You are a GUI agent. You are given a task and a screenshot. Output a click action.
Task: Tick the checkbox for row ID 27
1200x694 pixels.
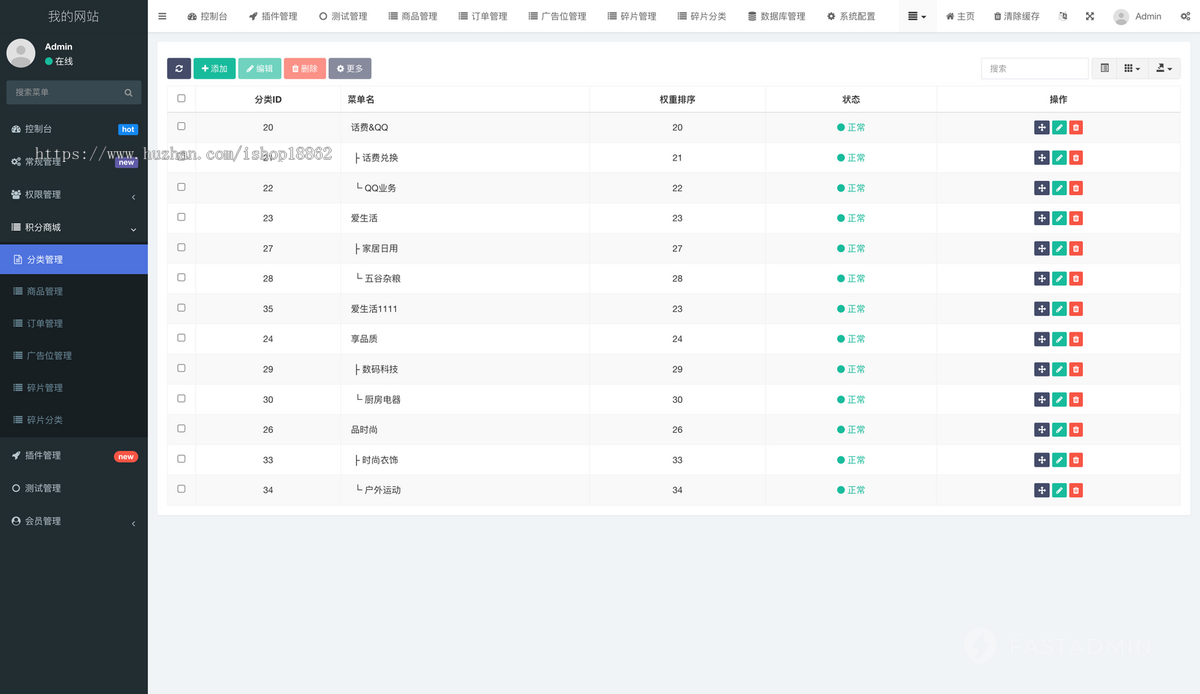181,247
